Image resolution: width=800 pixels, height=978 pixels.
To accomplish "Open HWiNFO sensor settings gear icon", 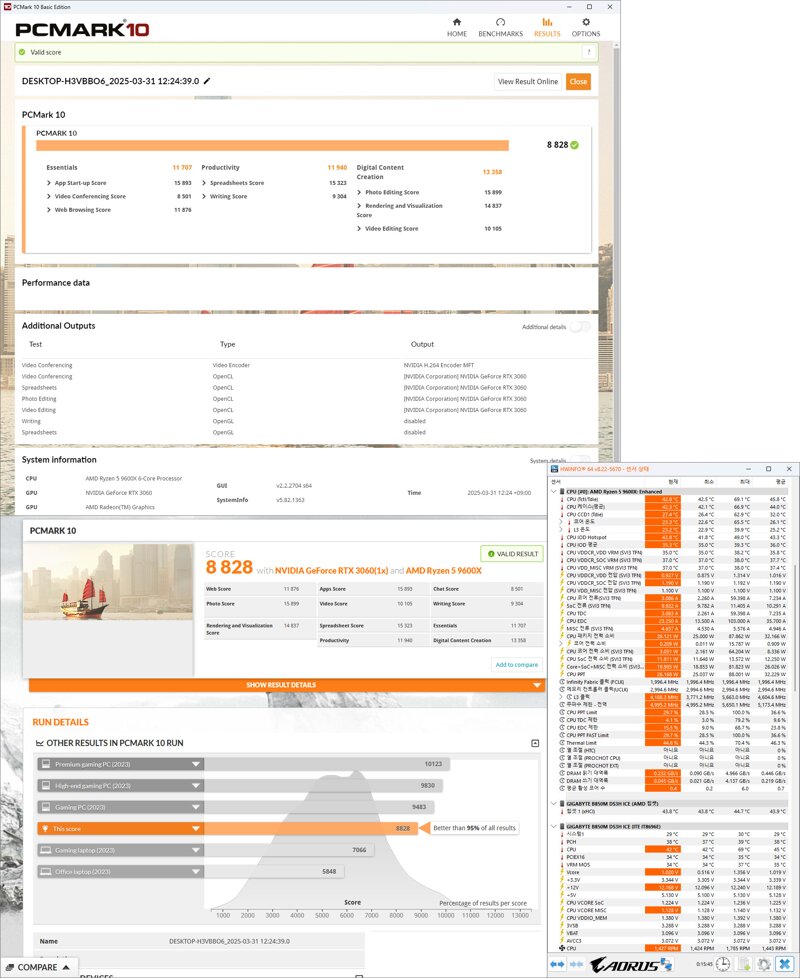I will point(764,964).
